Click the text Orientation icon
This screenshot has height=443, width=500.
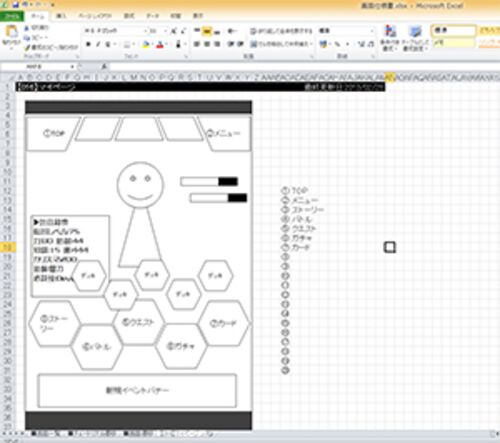pos(231,32)
